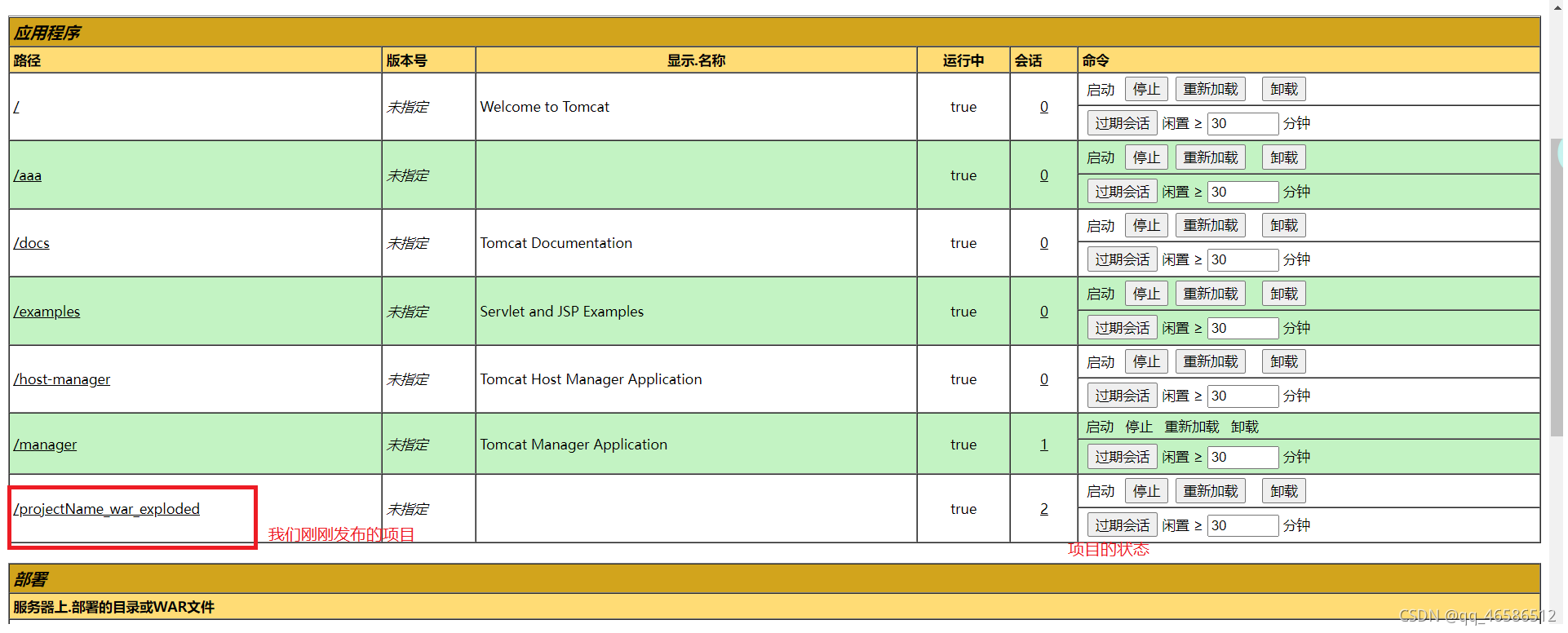This screenshot has height=633, width=1568.
Task: View sessions count for /docs
Action: tap(1044, 243)
